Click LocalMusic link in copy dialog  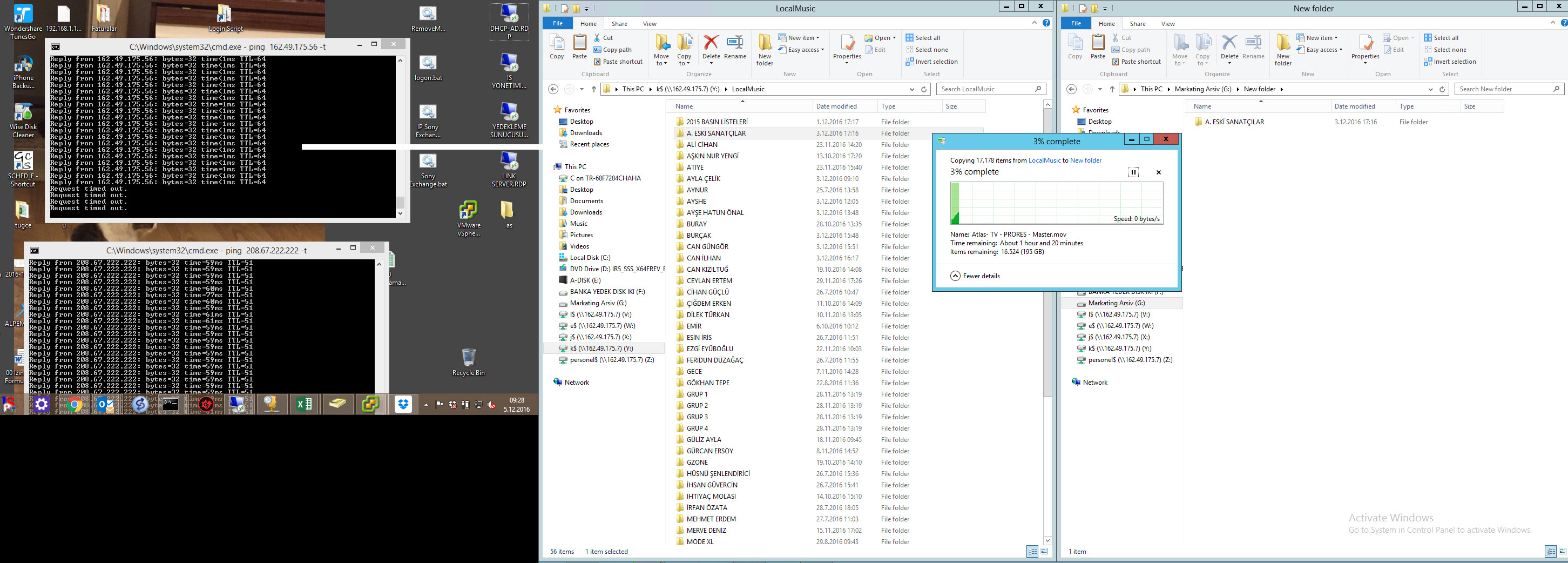[x=1044, y=160]
